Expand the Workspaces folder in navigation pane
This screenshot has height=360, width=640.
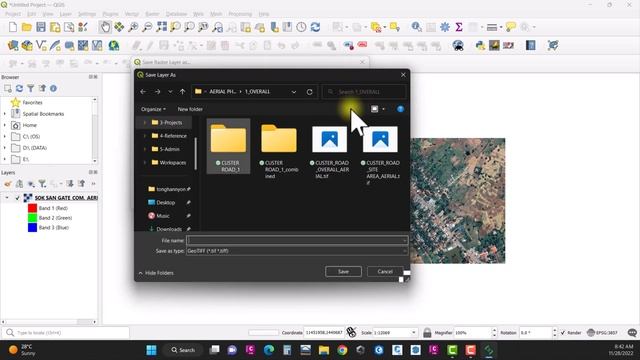pos(144,162)
